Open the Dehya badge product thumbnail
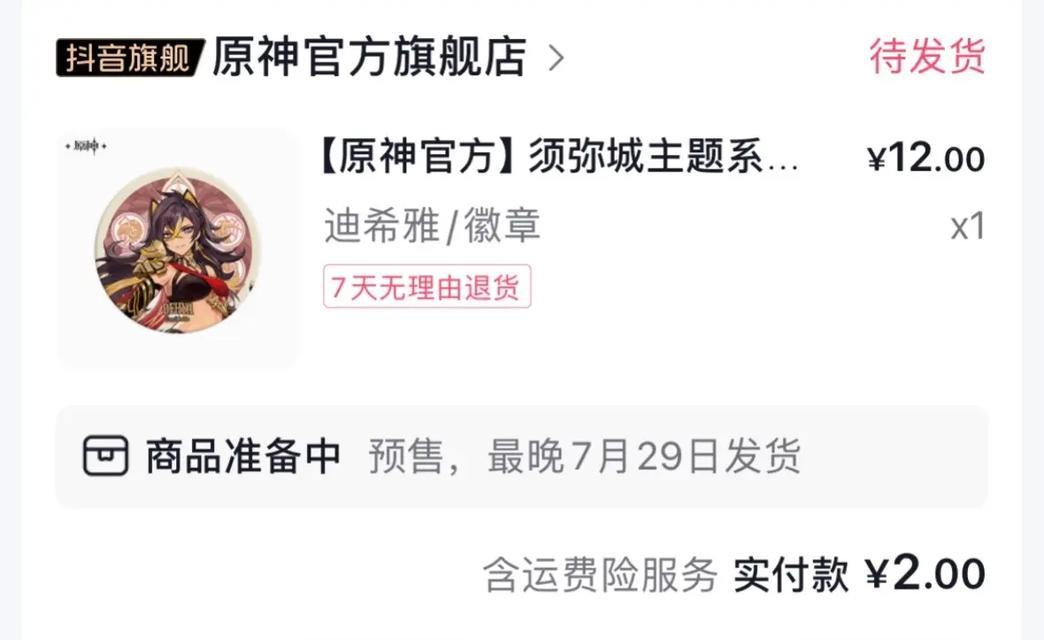The width and height of the screenshot is (1044, 640). pyautogui.click(x=178, y=248)
